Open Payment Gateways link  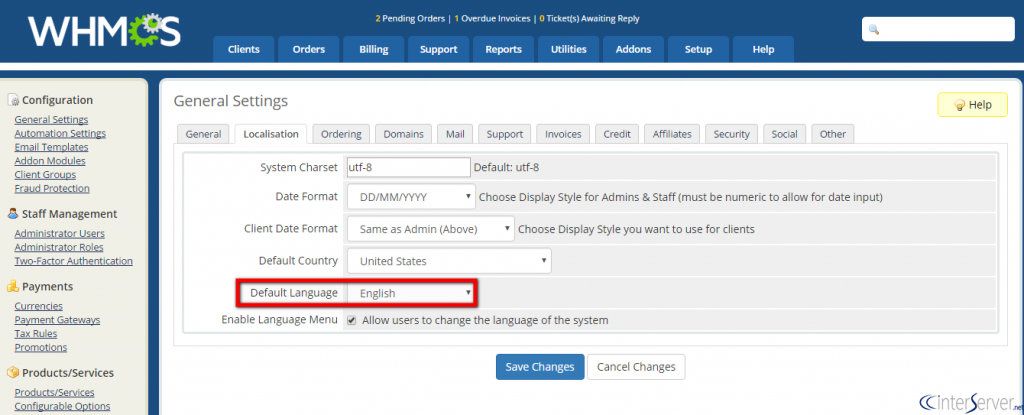pos(57,320)
